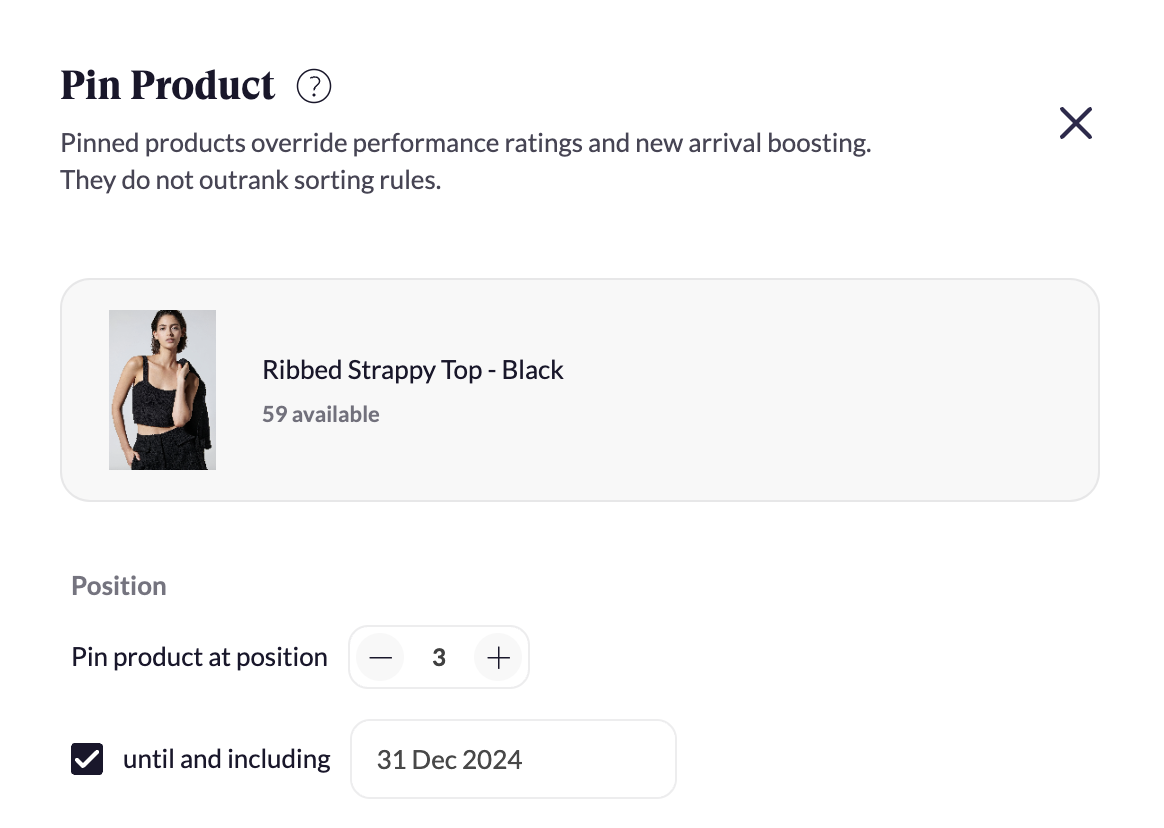1164x828 pixels.
Task: Open the help icon beside Pin Product
Action: click(314, 86)
